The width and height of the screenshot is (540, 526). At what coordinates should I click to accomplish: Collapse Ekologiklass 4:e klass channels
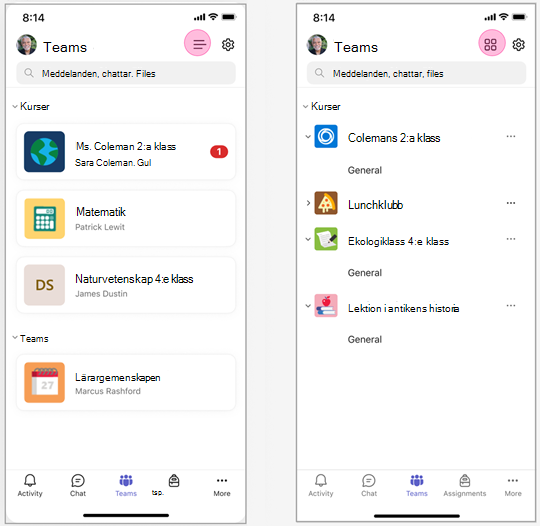pyautogui.click(x=308, y=239)
